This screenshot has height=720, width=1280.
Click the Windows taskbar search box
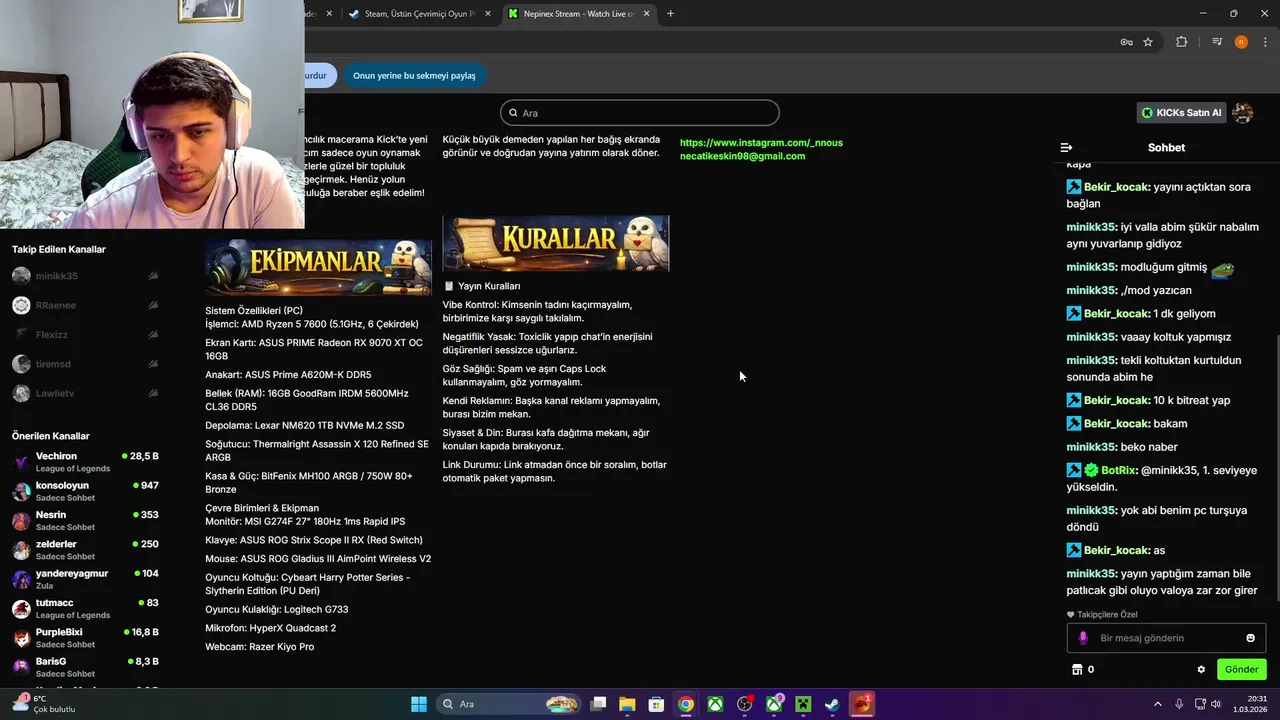(509, 704)
